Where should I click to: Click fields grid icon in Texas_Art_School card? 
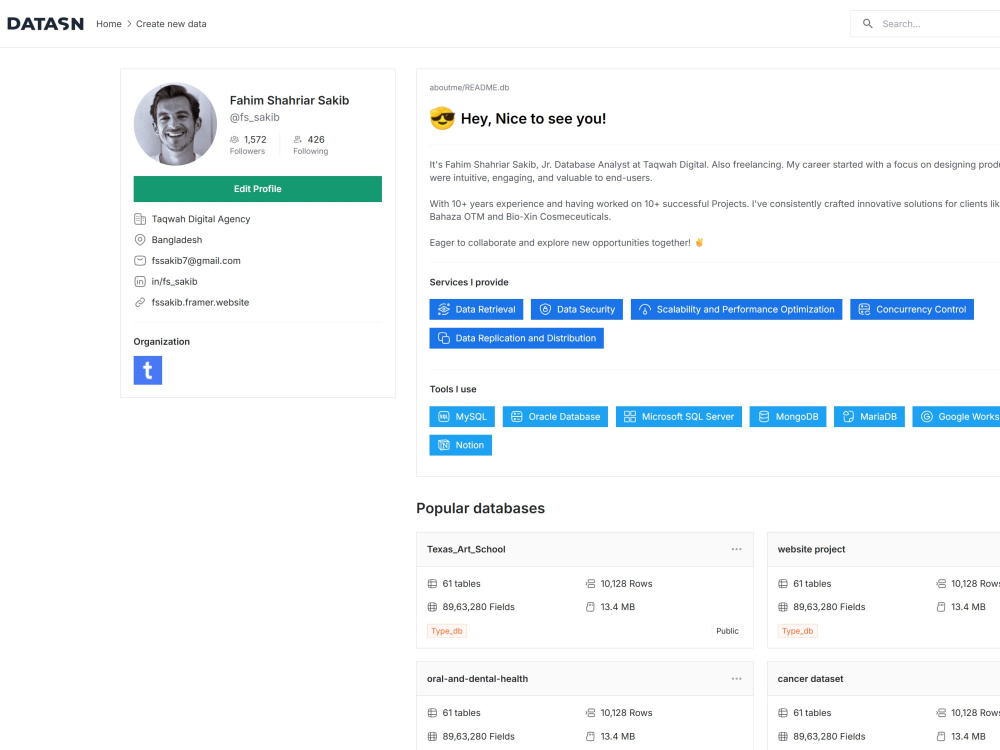coord(432,607)
